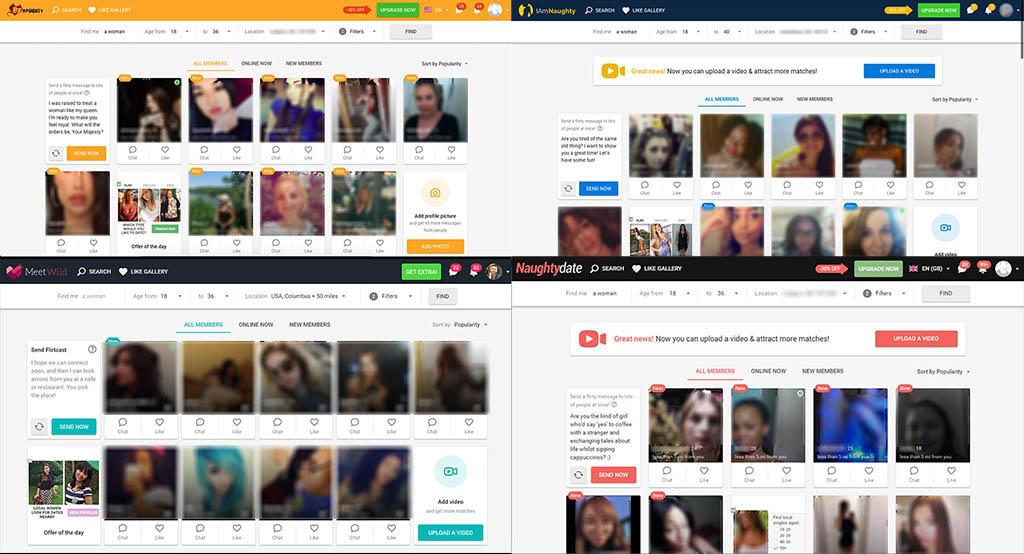The image size is (1024, 554).
Task: Click UPGRADE NOW on Naughtydate
Action: tap(878, 269)
